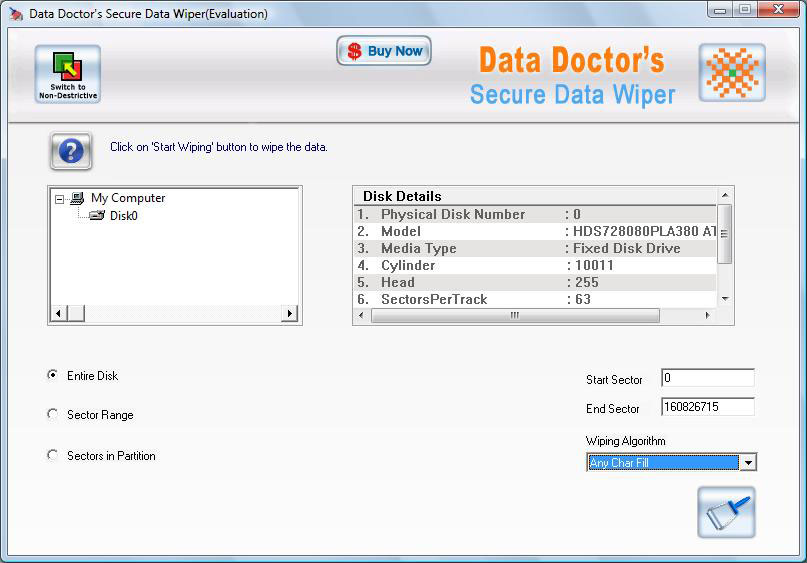Click the Start Sector input field
This screenshot has height=563, width=807.
(x=708, y=378)
